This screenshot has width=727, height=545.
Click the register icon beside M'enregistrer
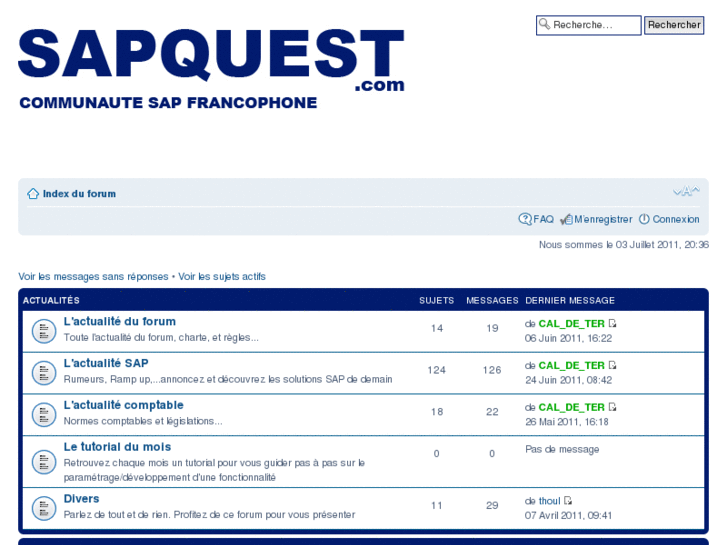pyautogui.click(x=566, y=219)
